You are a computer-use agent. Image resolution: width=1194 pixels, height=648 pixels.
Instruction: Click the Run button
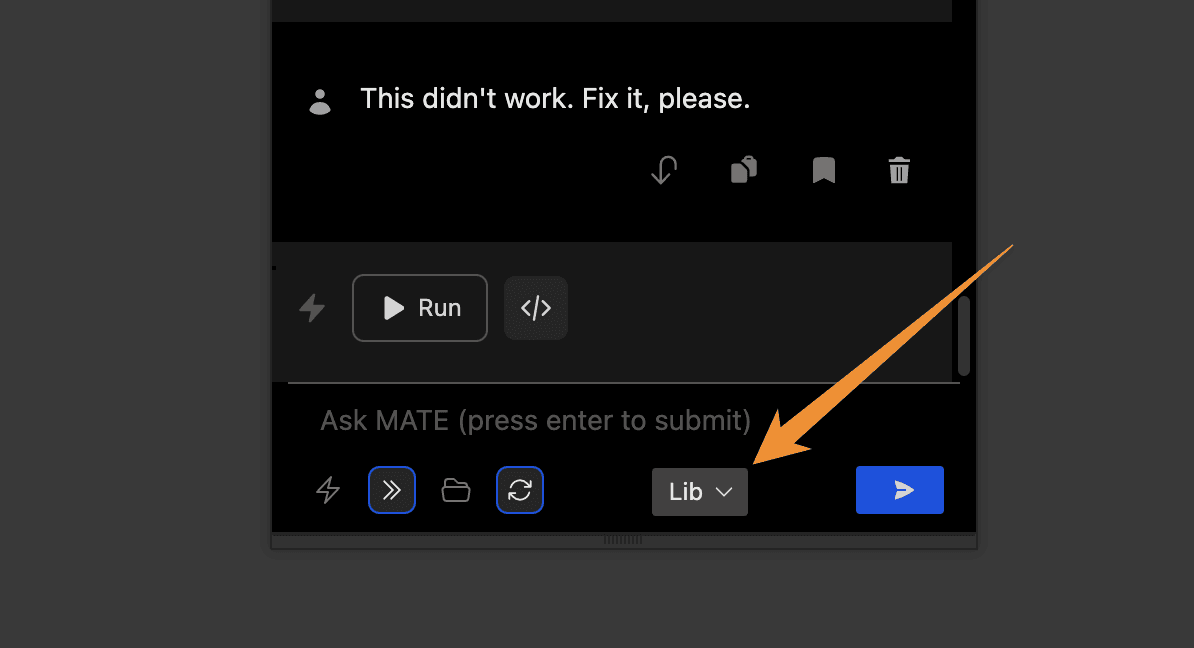pos(420,308)
